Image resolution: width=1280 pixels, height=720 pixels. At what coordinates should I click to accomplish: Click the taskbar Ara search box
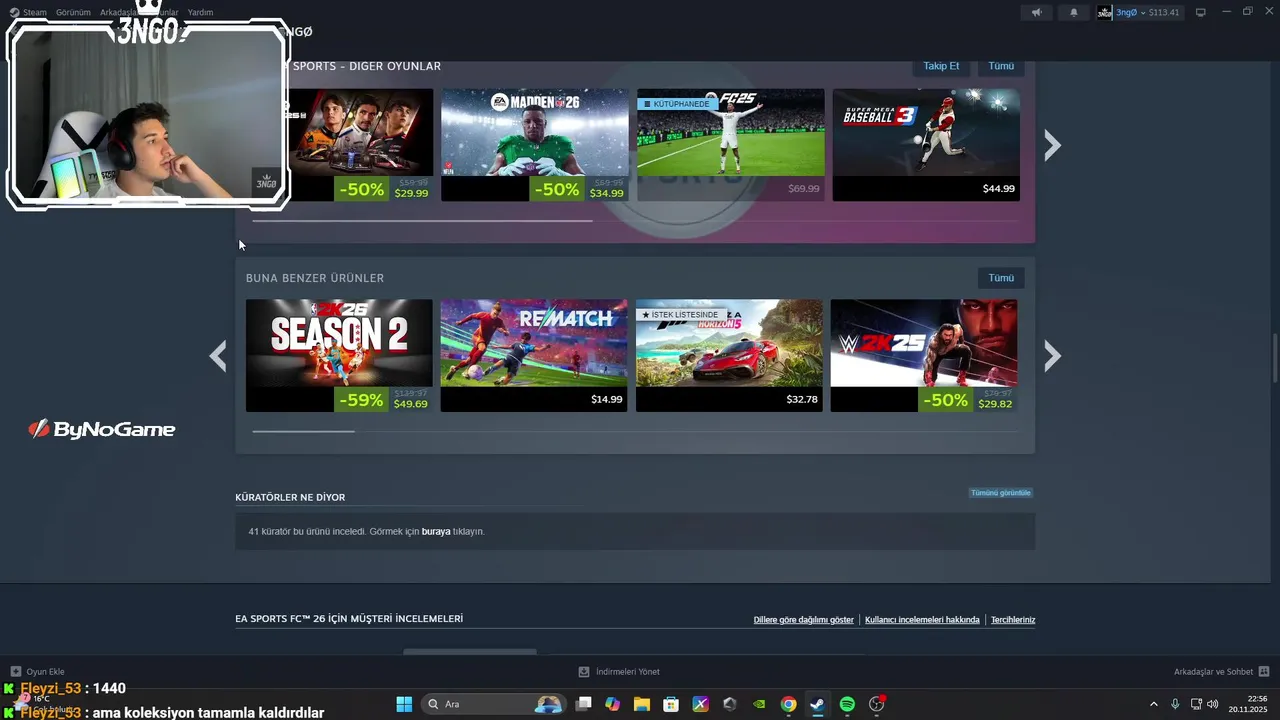coord(494,704)
